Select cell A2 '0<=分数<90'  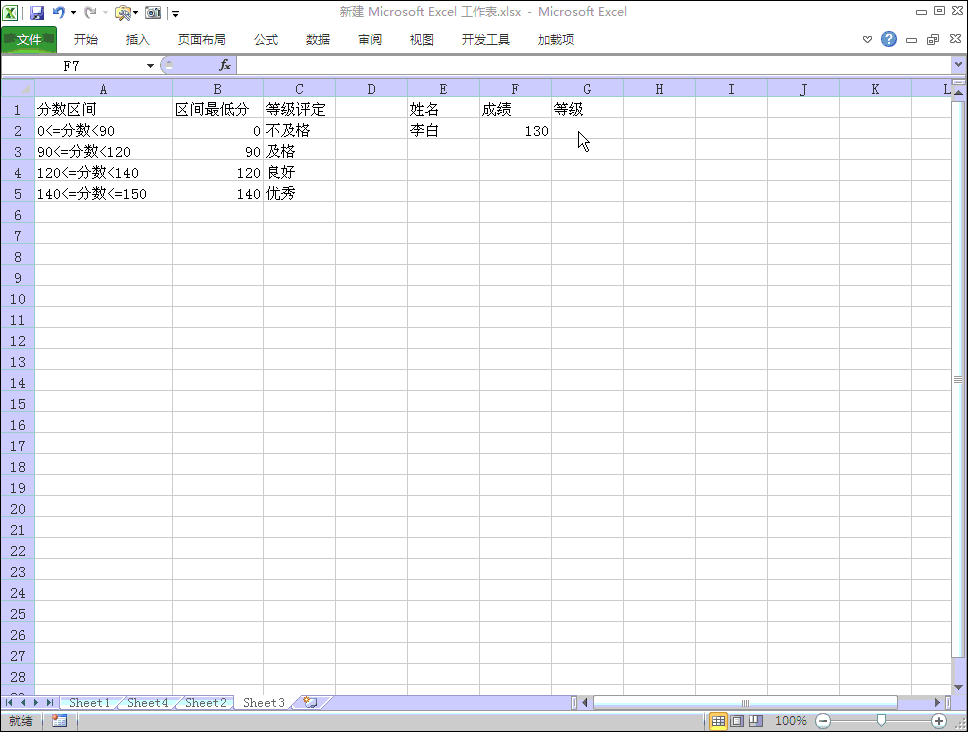click(x=103, y=131)
